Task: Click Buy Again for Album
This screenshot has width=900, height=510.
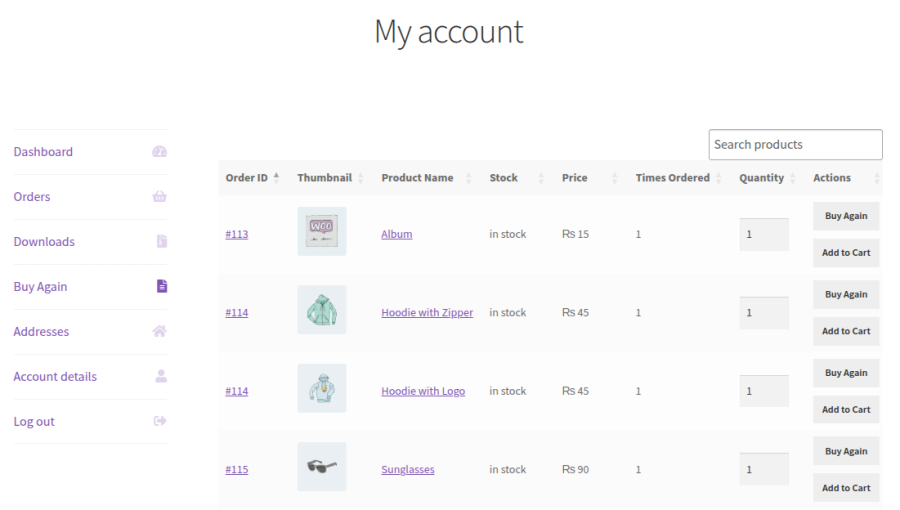Action: (846, 216)
